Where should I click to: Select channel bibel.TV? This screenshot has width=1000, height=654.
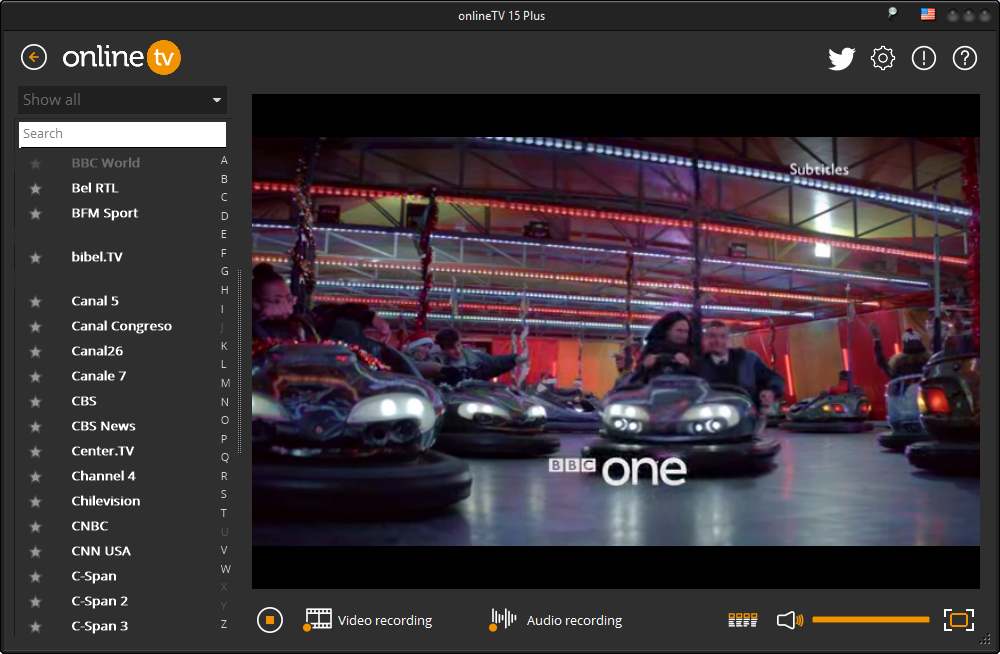pyautogui.click(x=97, y=256)
